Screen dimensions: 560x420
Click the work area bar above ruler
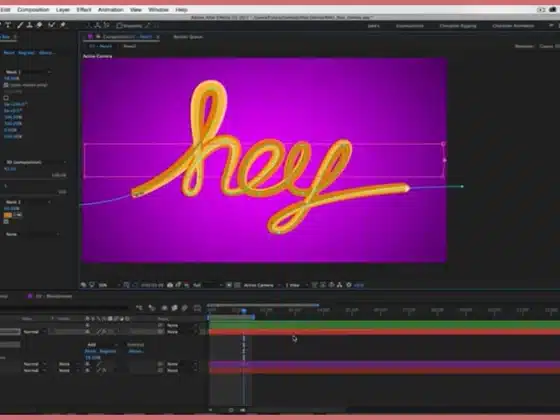click(263, 305)
